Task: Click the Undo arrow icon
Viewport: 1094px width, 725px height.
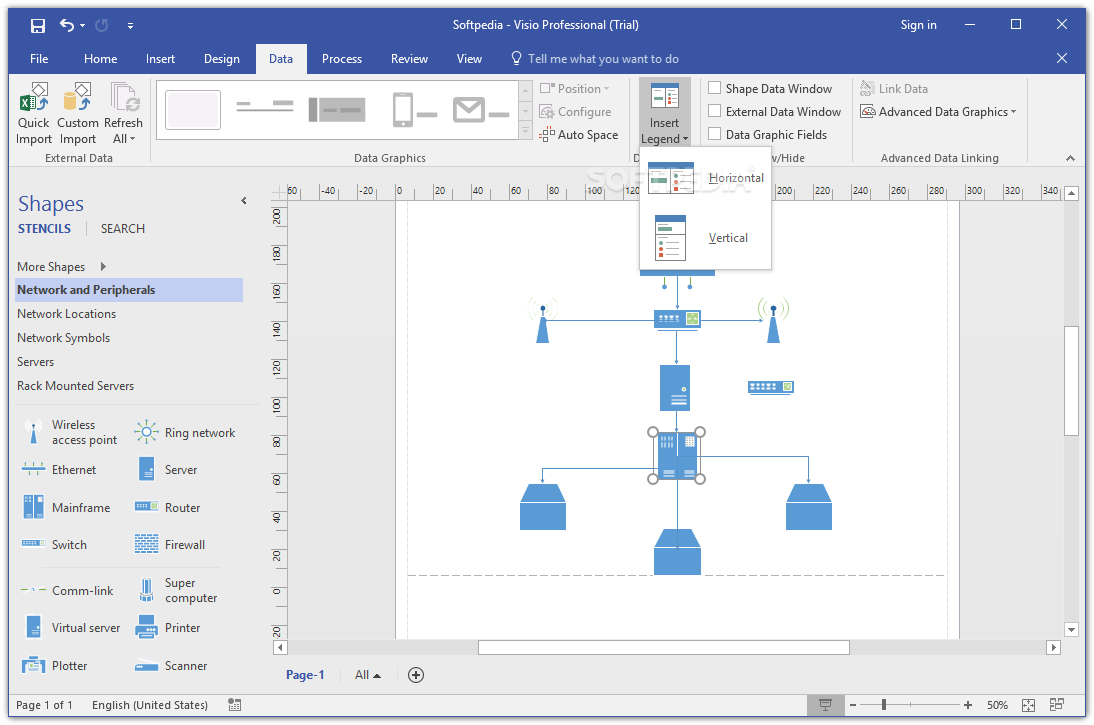Action: pyautogui.click(x=67, y=25)
